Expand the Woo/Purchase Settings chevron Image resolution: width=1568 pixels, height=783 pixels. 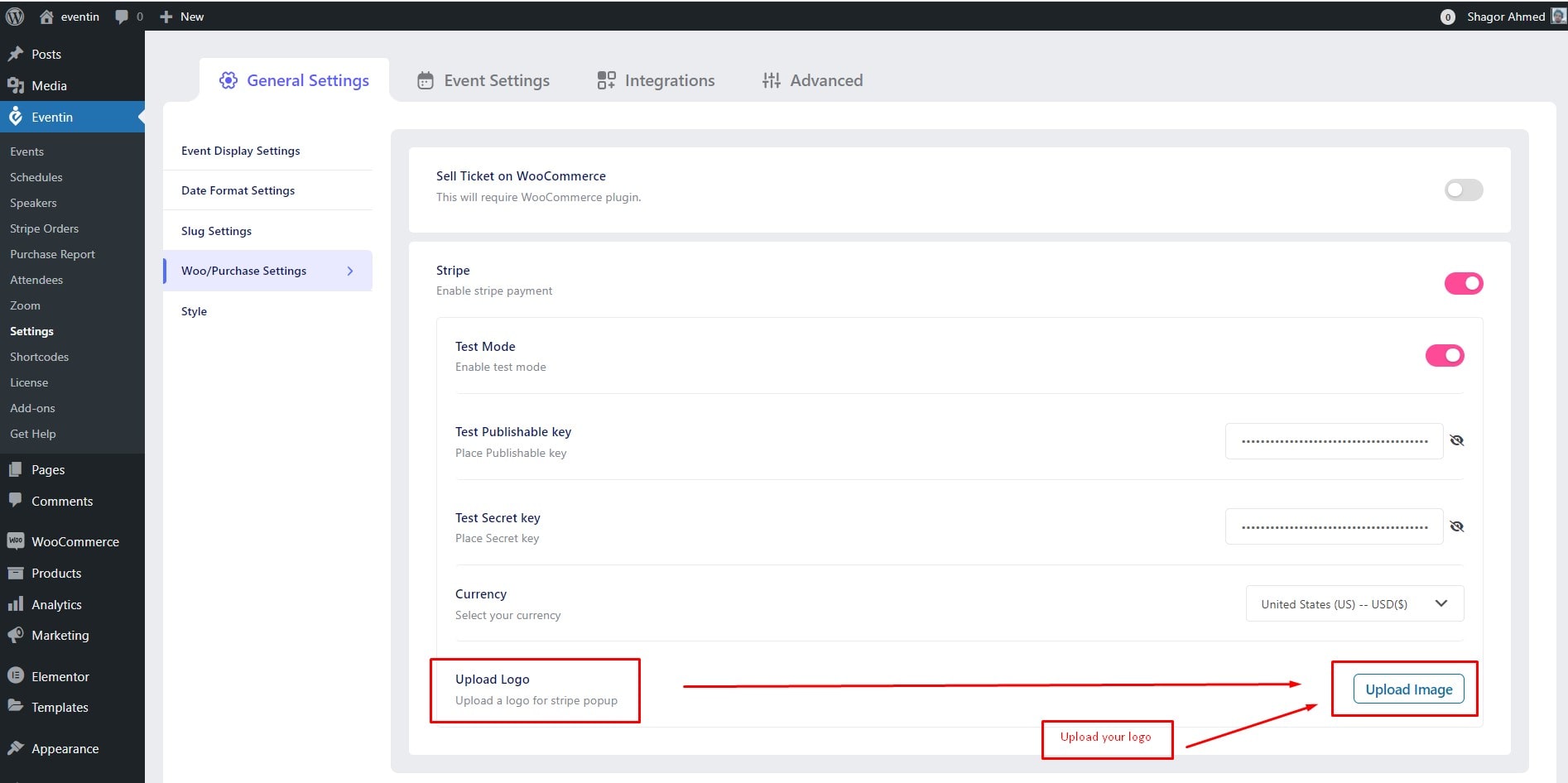click(350, 271)
